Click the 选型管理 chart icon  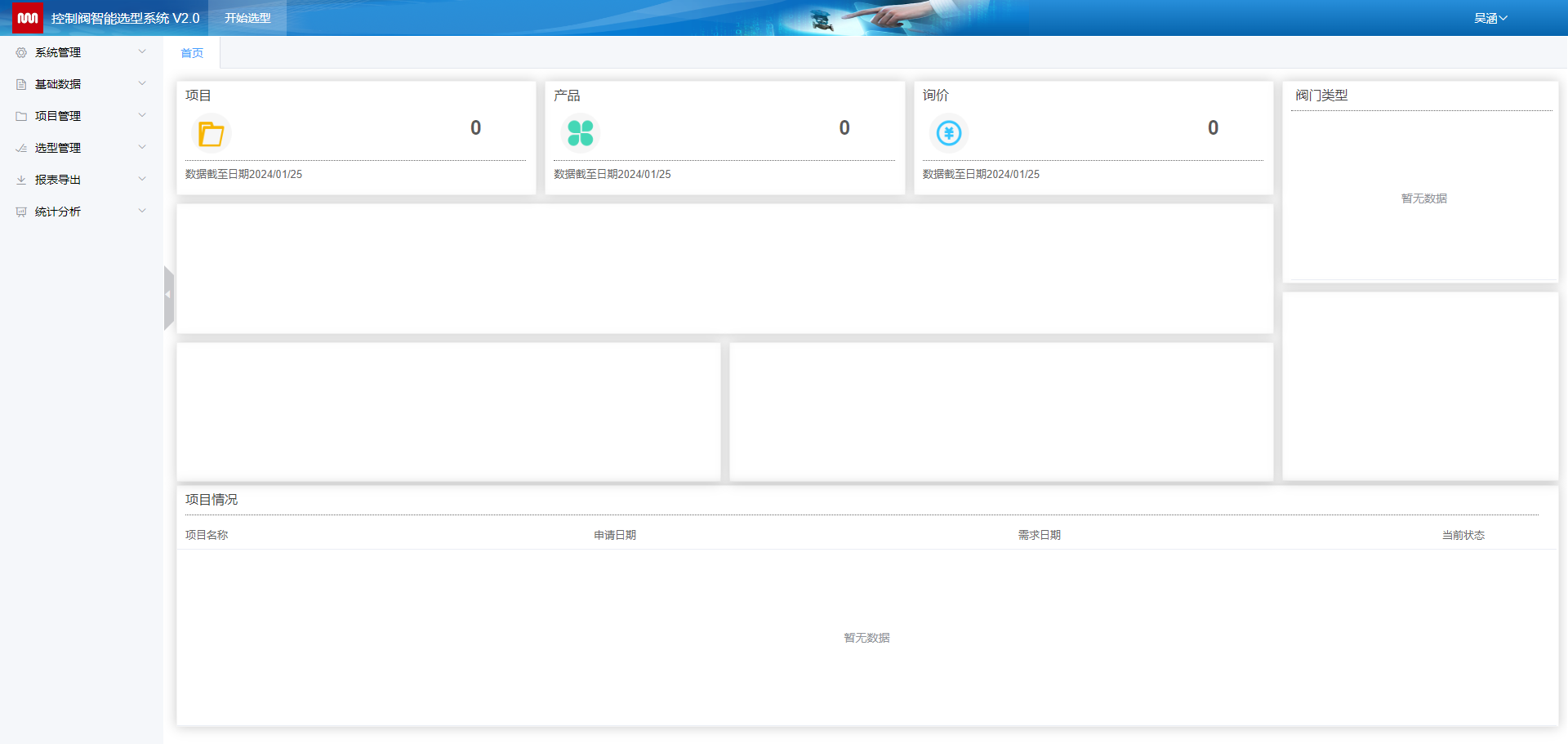pos(21,148)
